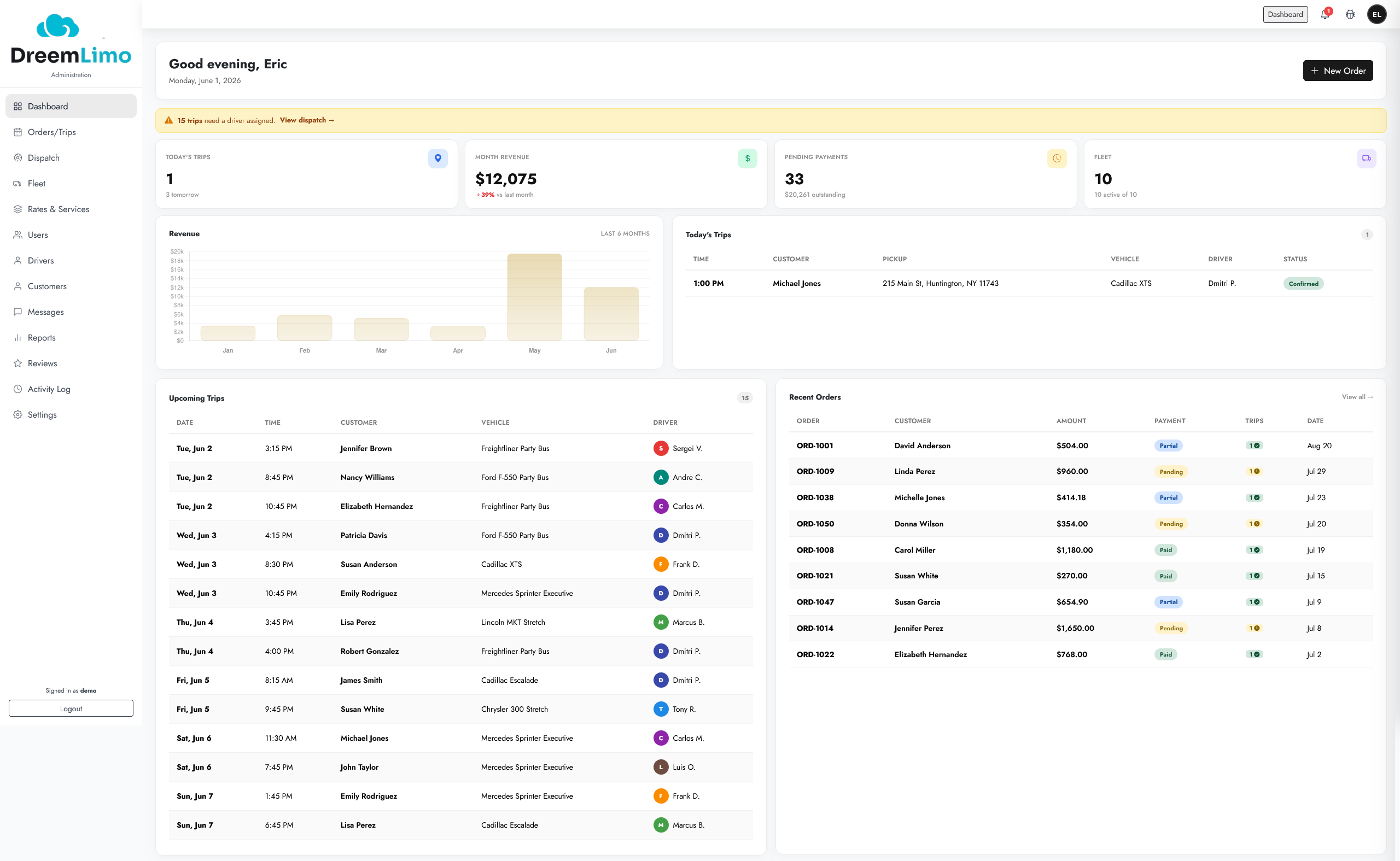The height and width of the screenshot is (861, 1400).
Task: Open the Activity Log page
Action: point(71,389)
